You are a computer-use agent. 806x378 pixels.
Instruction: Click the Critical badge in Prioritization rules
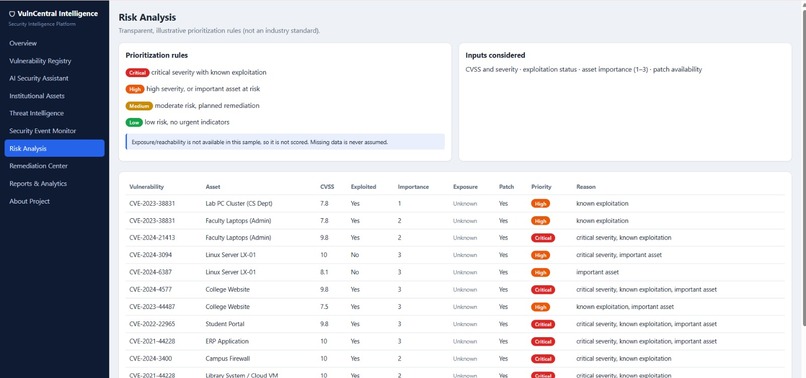pos(137,73)
